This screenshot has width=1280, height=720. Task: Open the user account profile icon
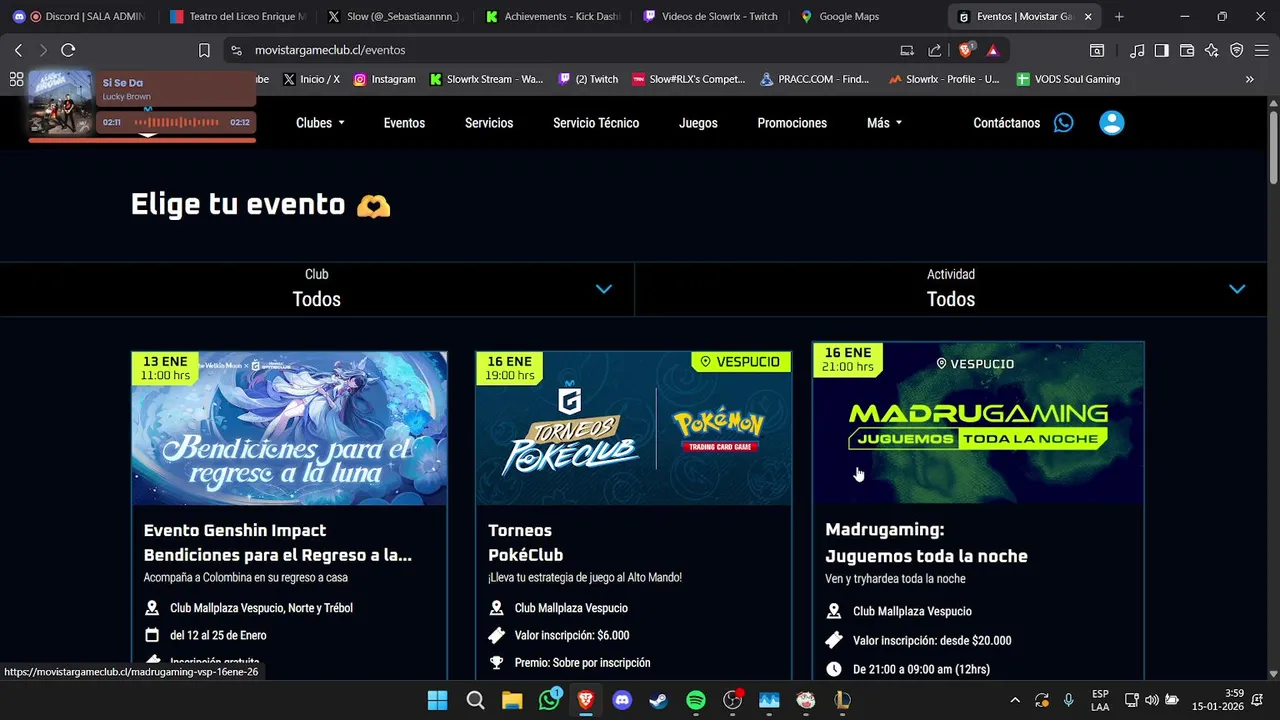coord(1111,123)
